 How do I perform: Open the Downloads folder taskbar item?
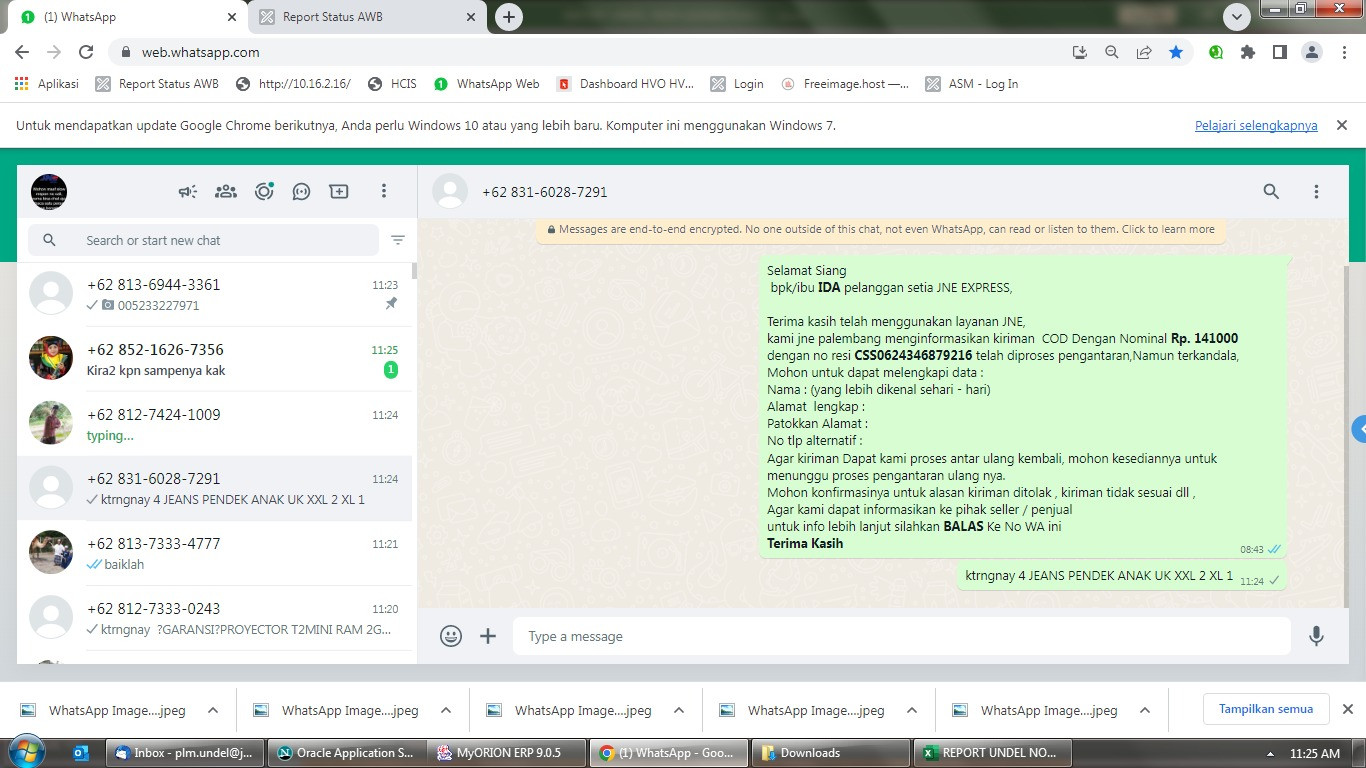point(830,753)
